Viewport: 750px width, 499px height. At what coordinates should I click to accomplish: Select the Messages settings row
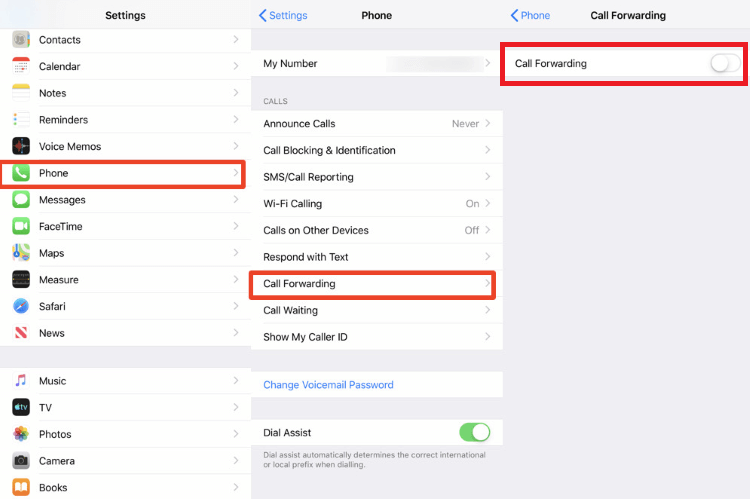click(125, 200)
